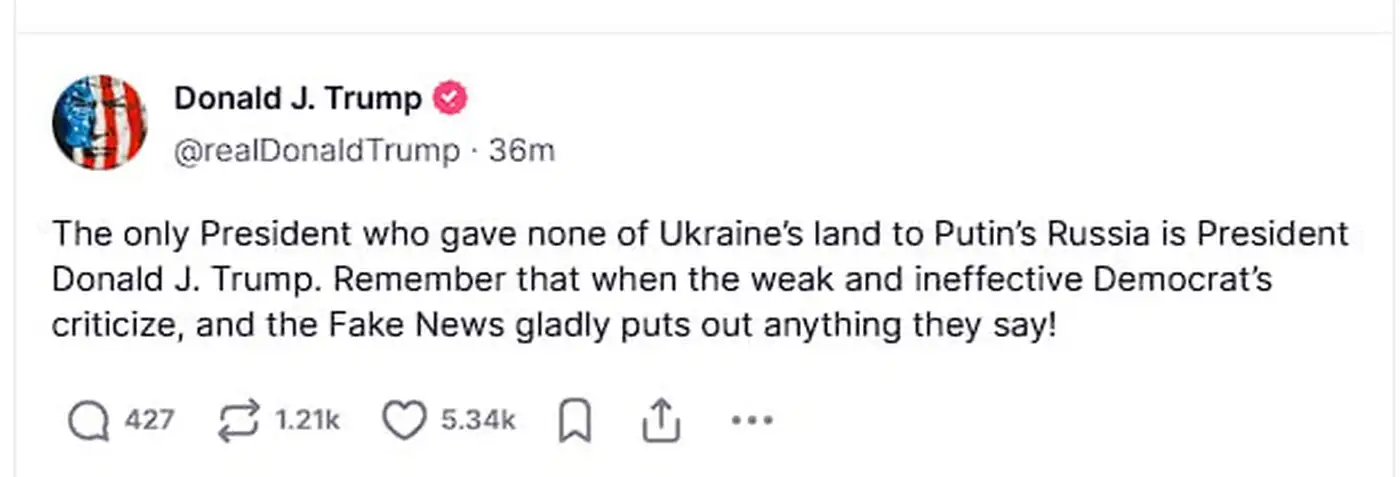View the 5.34k likes count

pyautogui.click(x=478, y=422)
